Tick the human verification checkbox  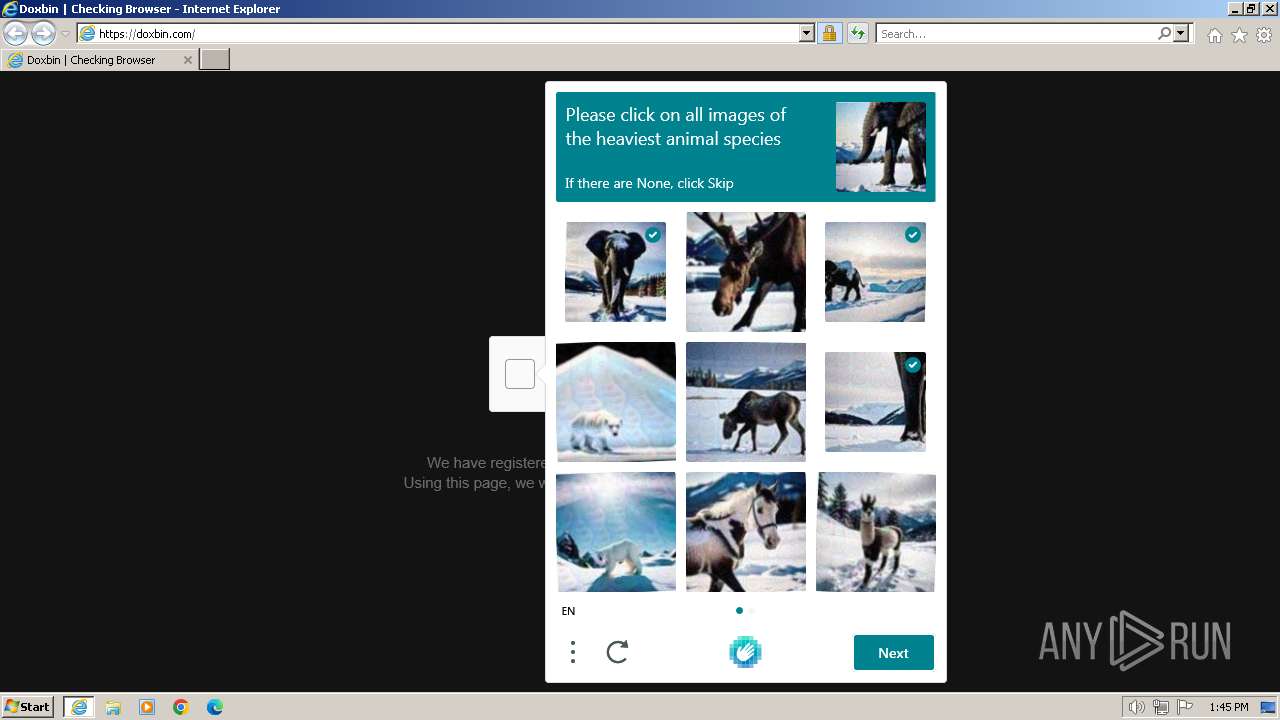(x=519, y=374)
